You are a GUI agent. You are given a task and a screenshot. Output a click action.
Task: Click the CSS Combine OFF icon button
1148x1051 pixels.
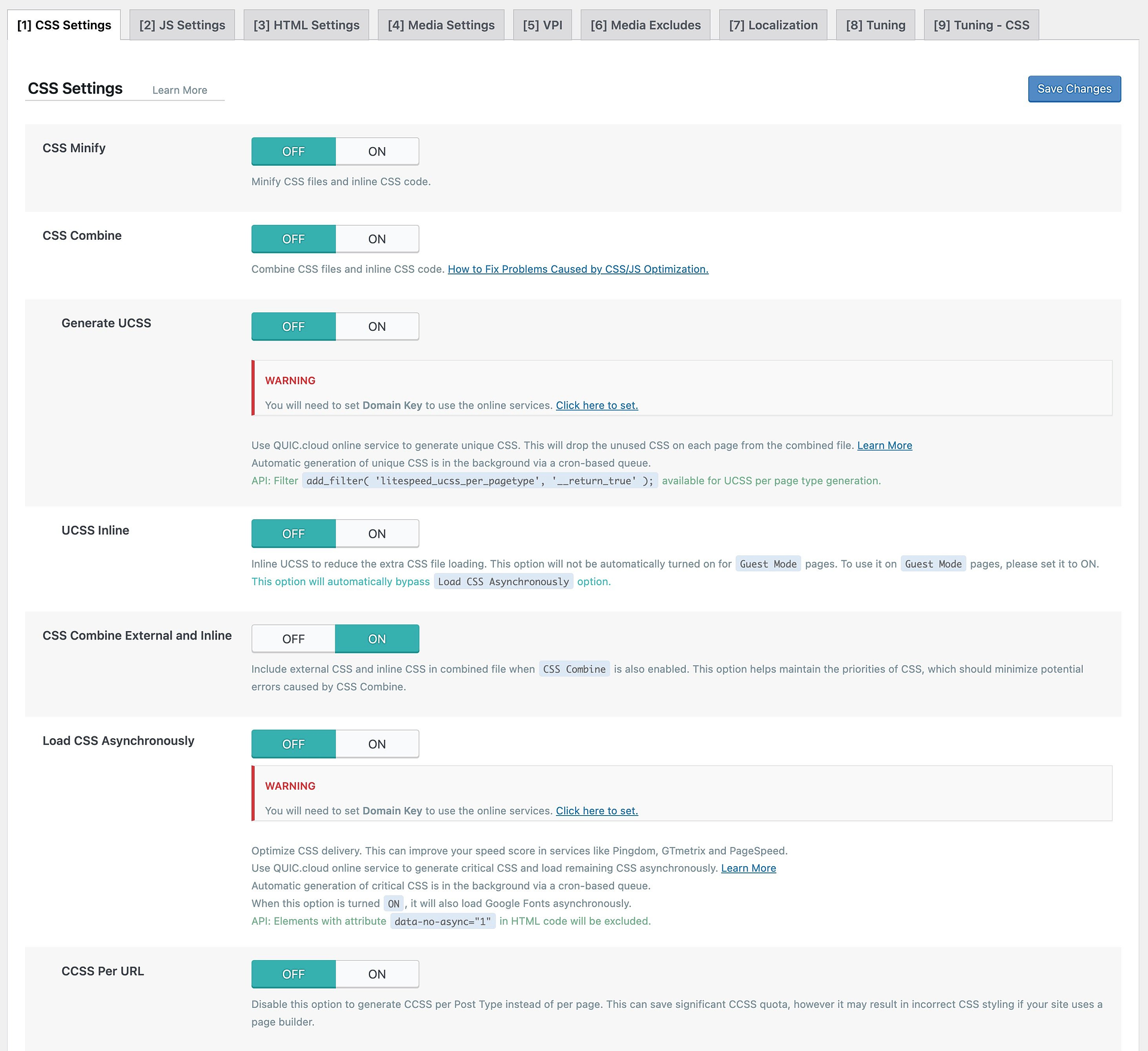point(293,238)
